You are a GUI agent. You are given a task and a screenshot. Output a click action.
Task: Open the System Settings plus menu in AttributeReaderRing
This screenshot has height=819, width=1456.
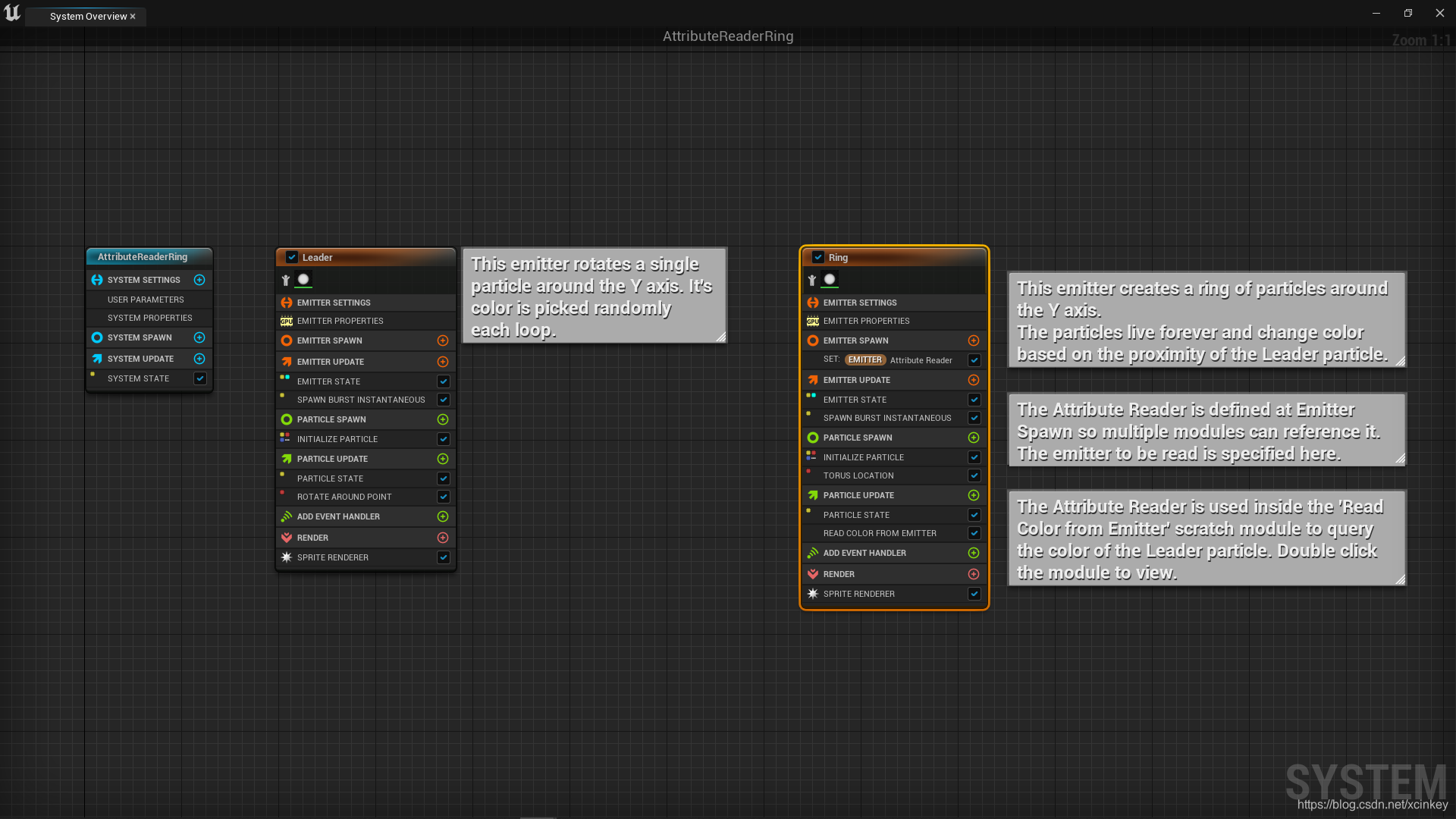(199, 280)
